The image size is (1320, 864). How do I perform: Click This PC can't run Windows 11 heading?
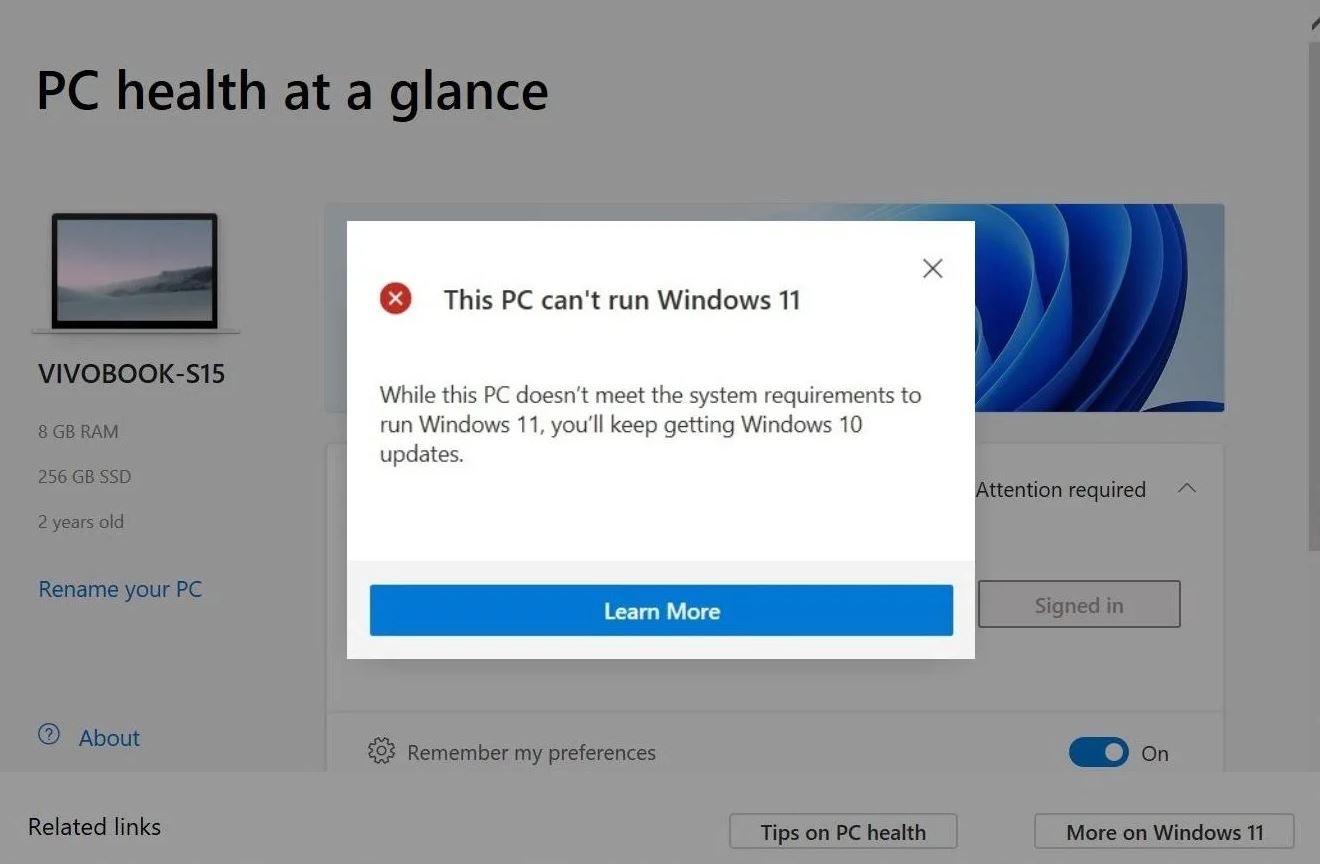pos(622,300)
